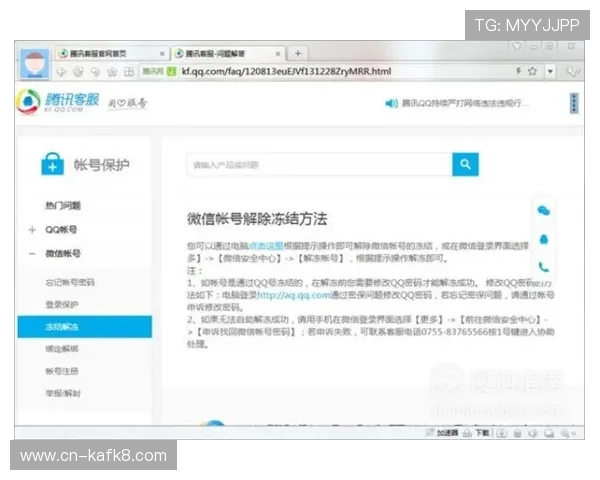
Task: Select the QQ帐号 sidebar label
Action: click(x=61, y=230)
